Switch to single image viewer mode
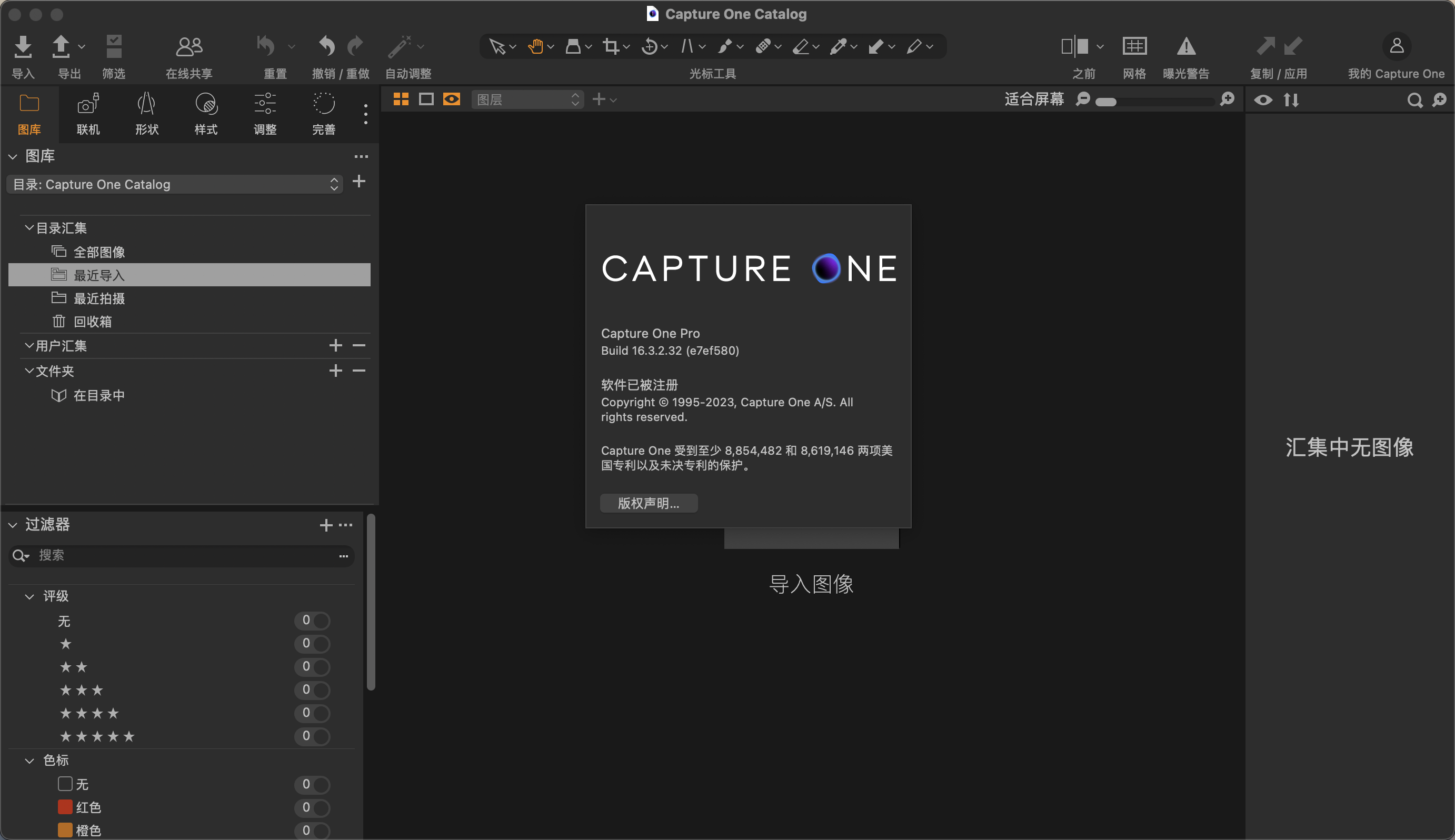1455x840 pixels. [x=426, y=99]
